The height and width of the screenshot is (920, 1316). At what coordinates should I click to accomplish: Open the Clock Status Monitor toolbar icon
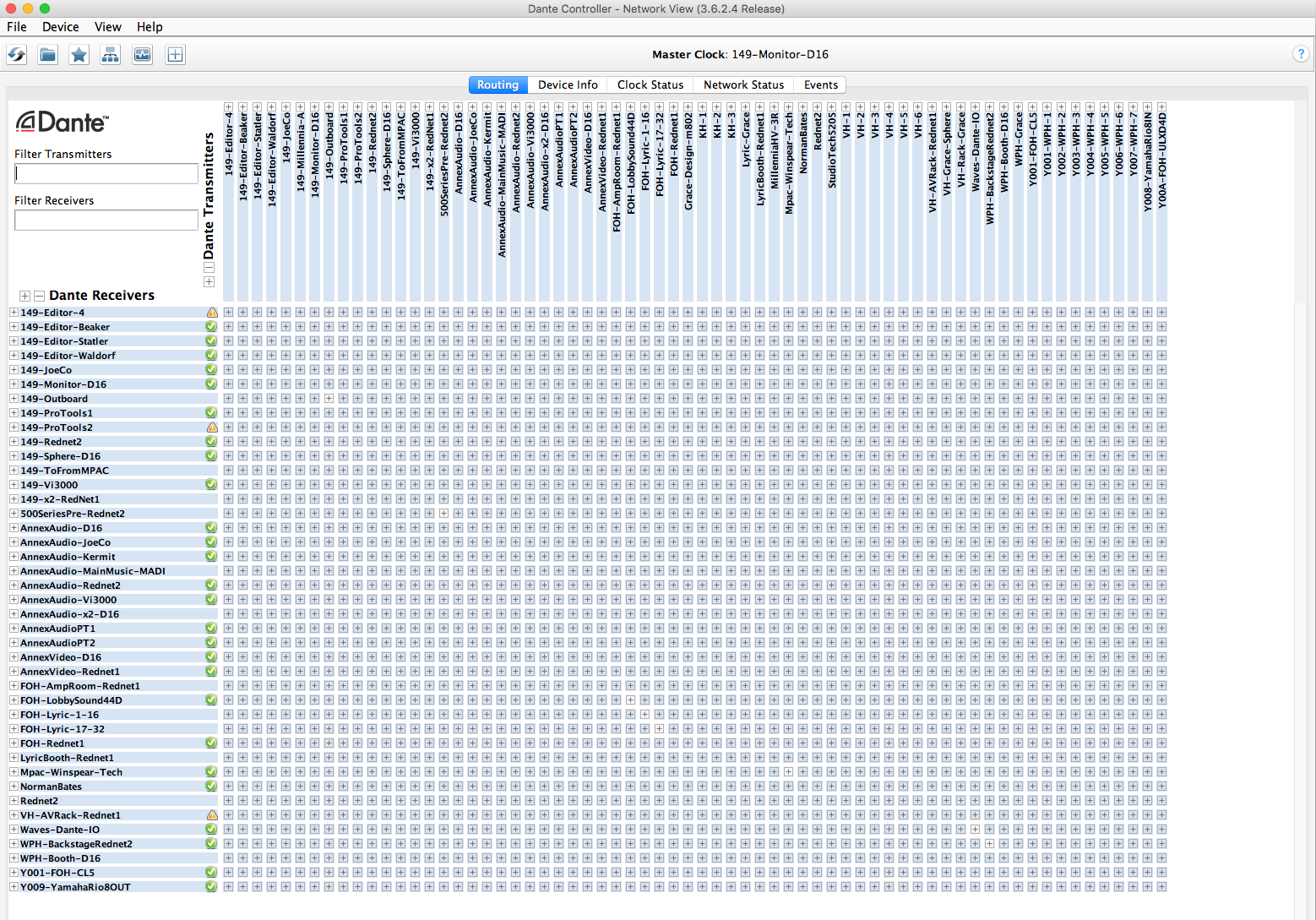pos(143,55)
